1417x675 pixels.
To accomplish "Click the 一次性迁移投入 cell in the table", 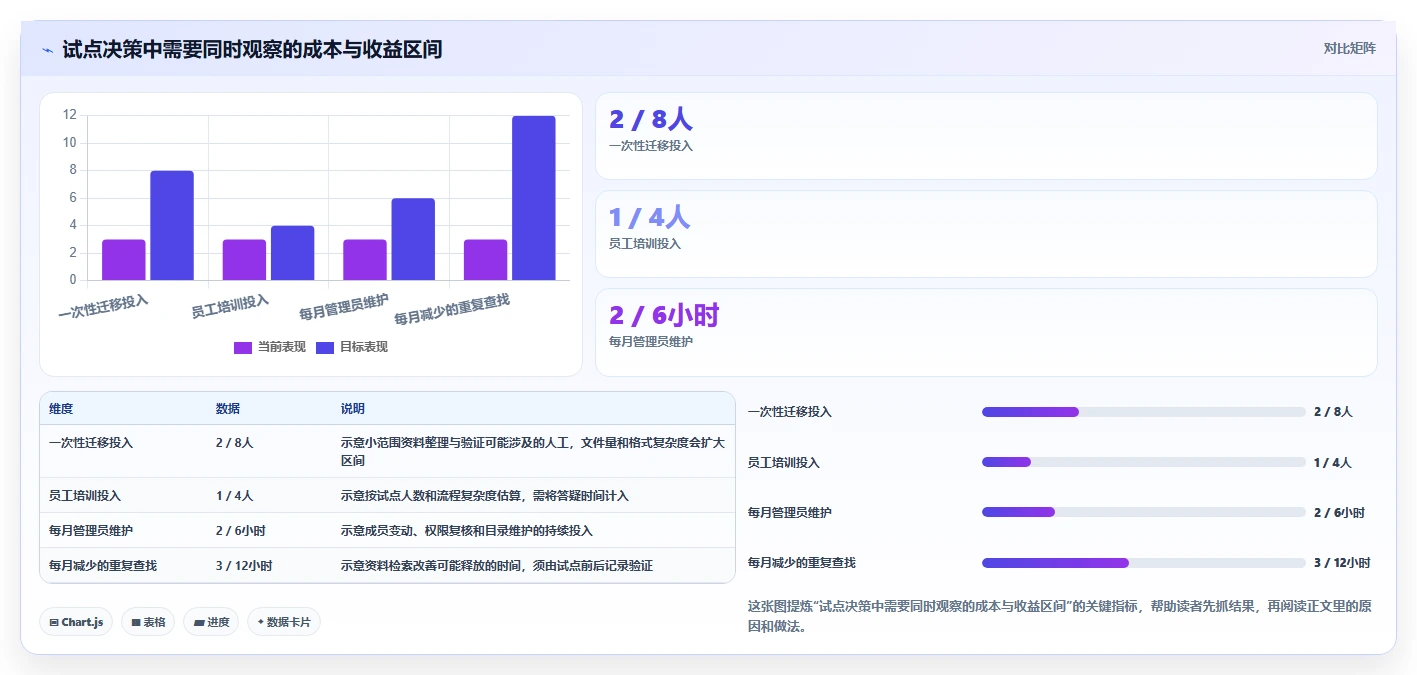I will click(x=91, y=442).
